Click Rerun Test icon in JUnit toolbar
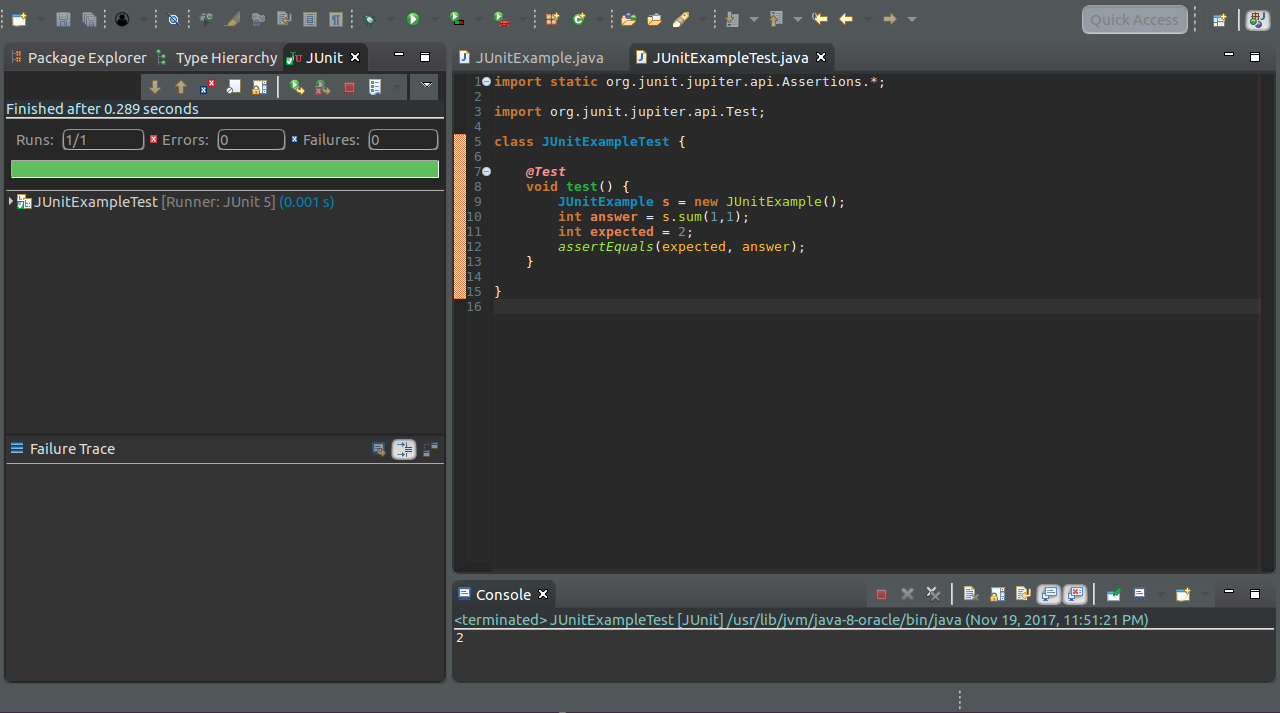1280x713 pixels. (x=297, y=87)
